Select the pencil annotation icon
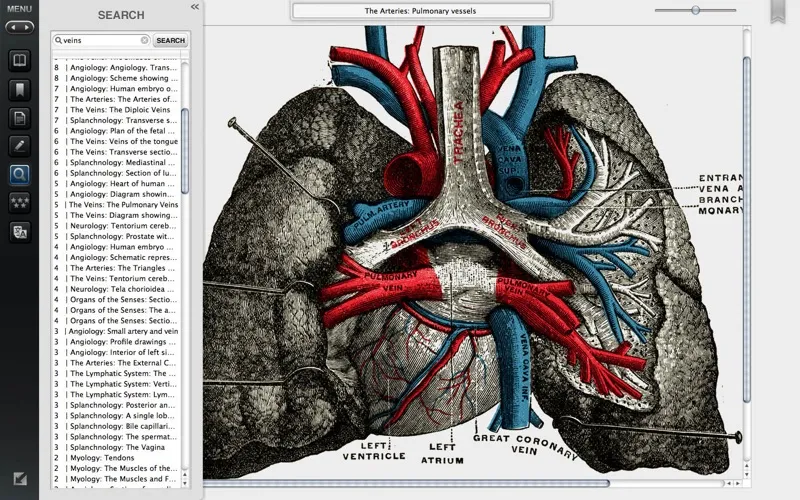The height and width of the screenshot is (500, 800). (19, 146)
